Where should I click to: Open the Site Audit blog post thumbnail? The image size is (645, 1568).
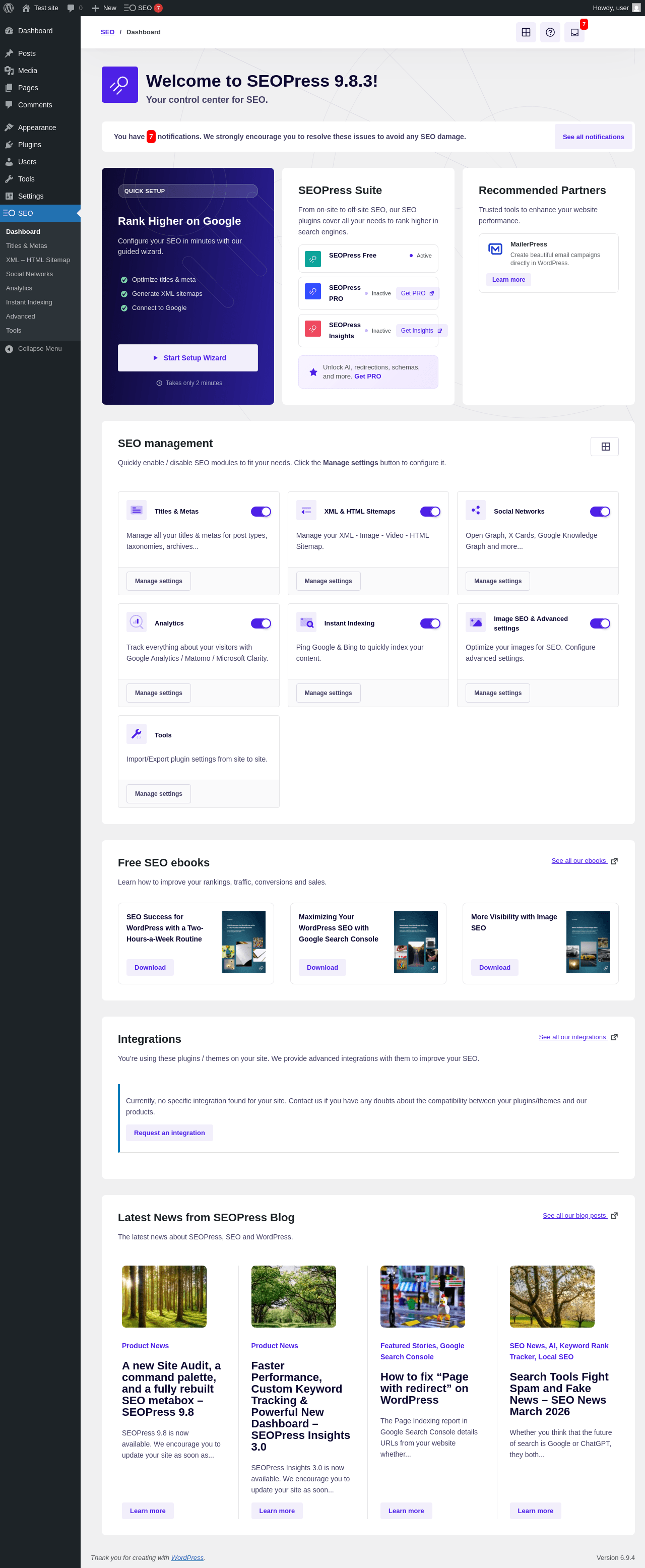[164, 1296]
